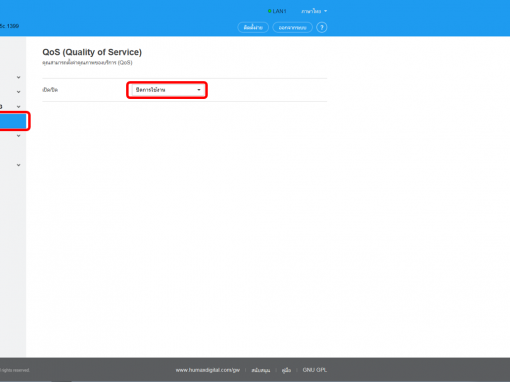Expand the topmost sidebar chevron
510x382 pixels.
tap(19, 77)
